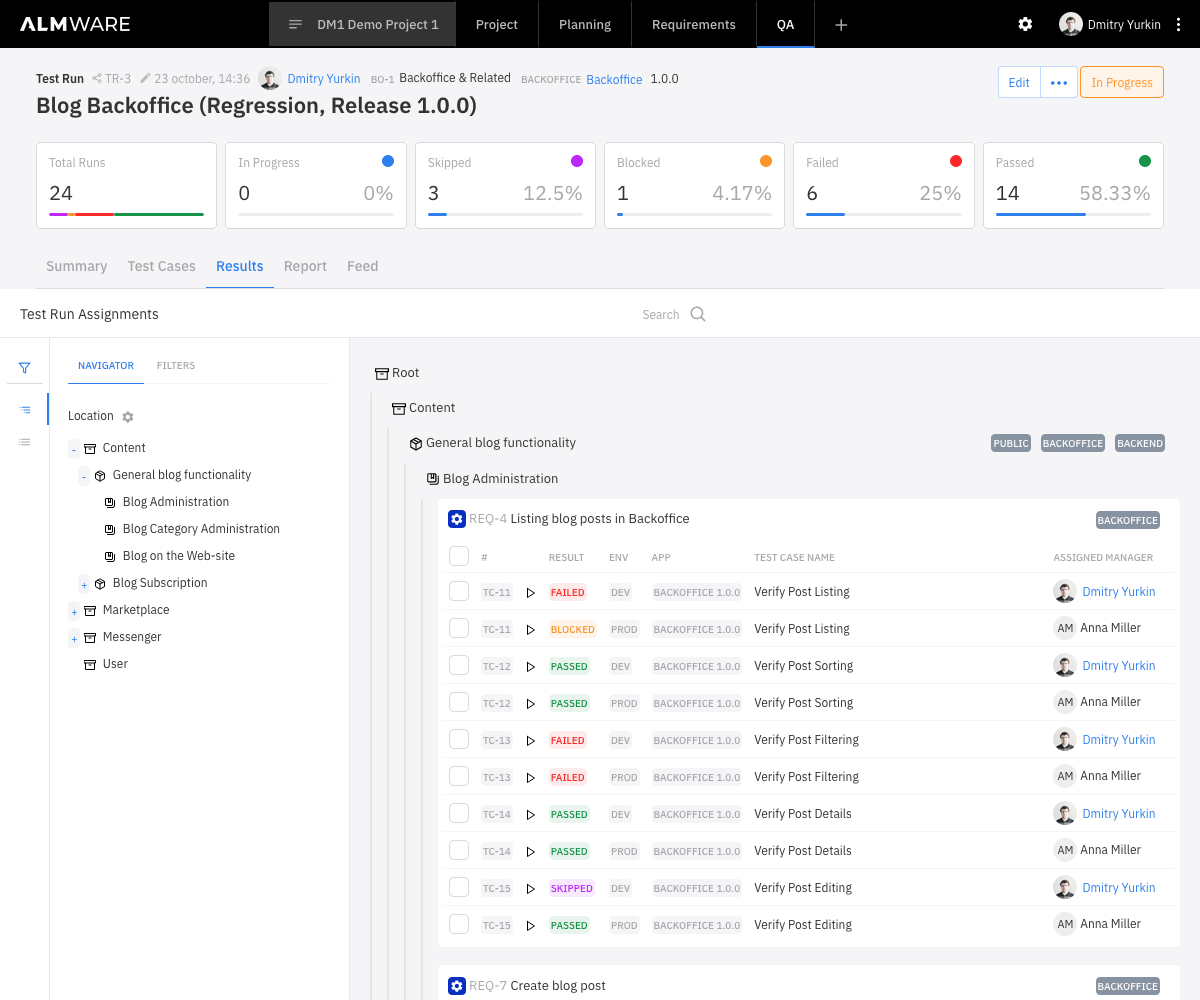Click the search magnifier icon
Screen dimensions: 1200x1000
698,314
